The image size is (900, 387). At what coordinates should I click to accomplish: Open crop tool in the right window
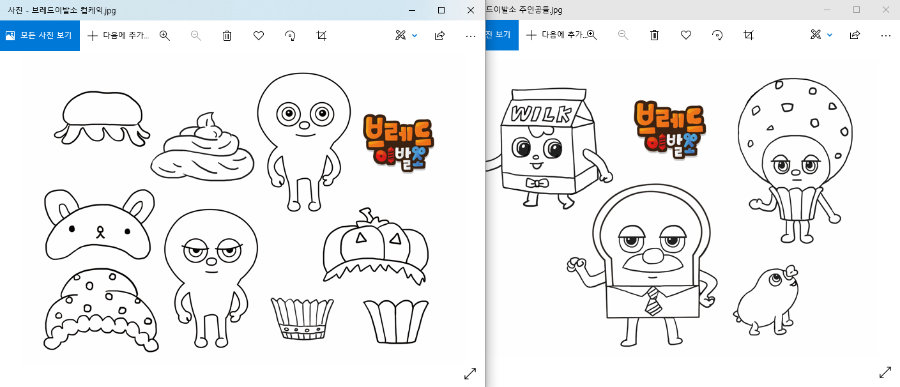tap(748, 35)
